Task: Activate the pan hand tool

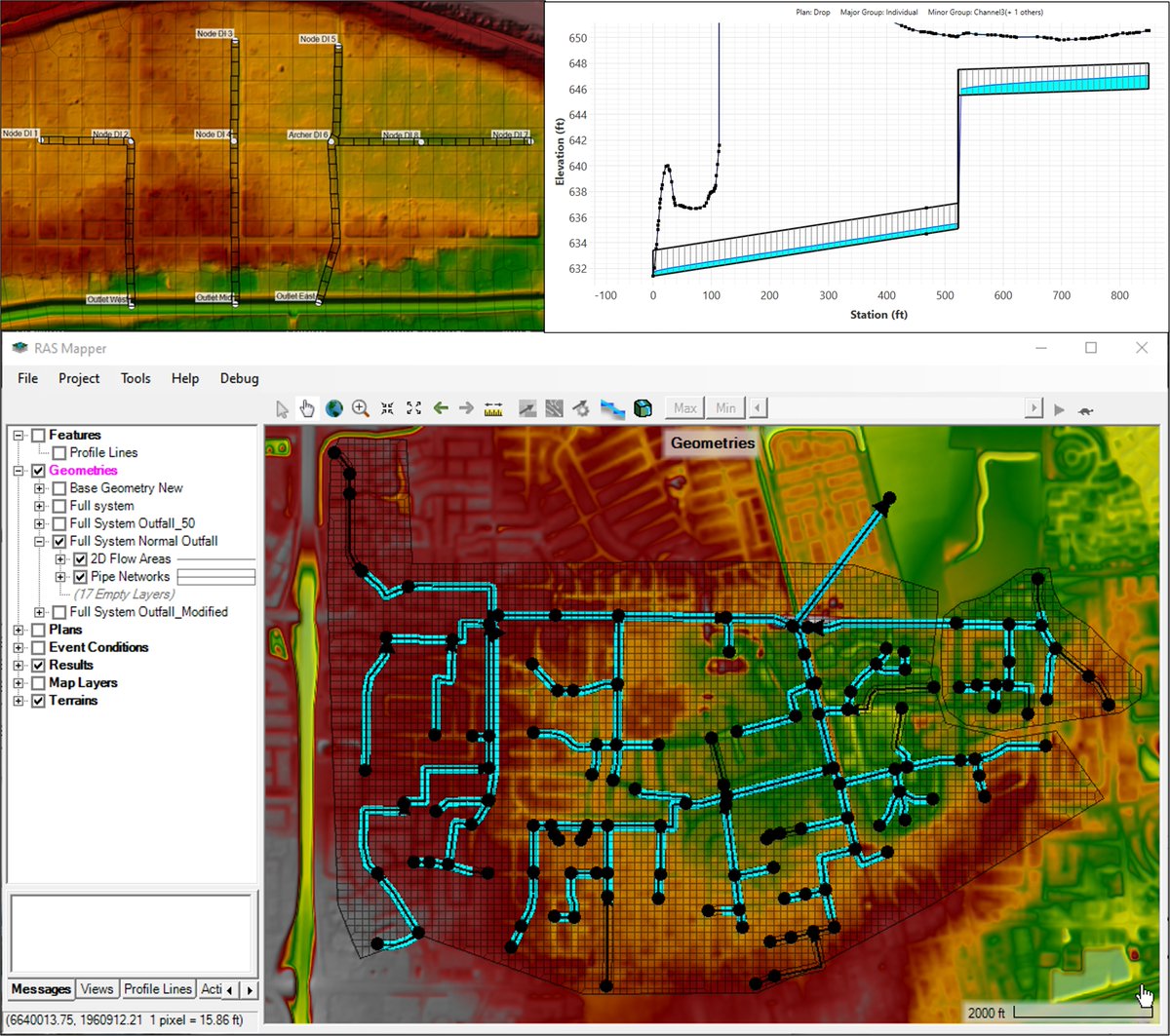Action: click(x=308, y=408)
